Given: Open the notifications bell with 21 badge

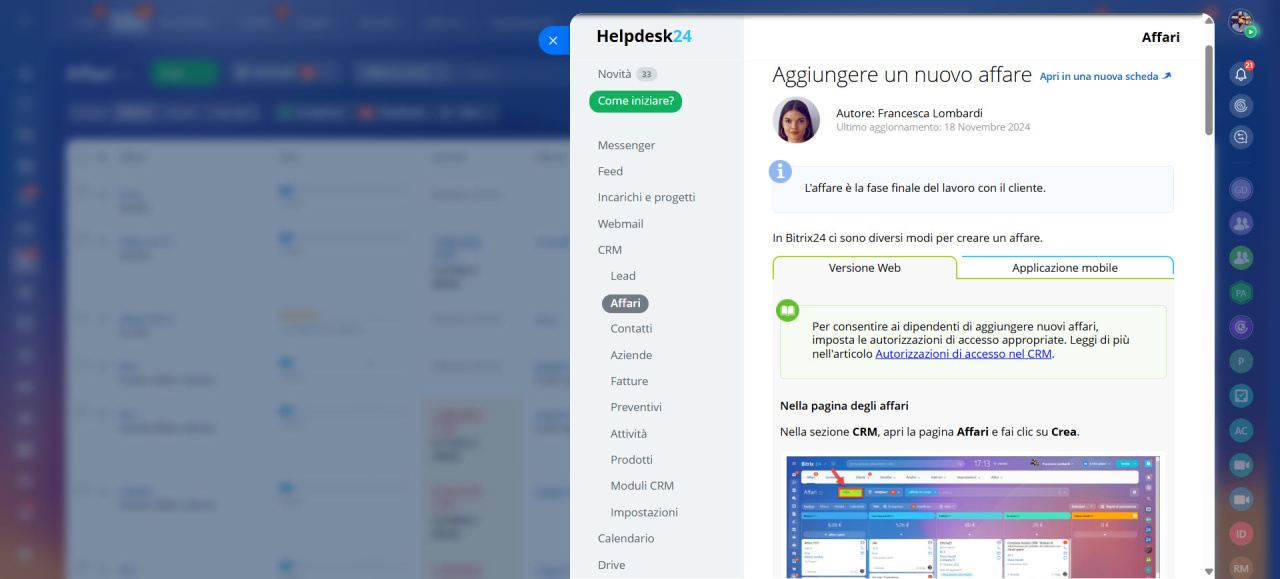Looking at the screenshot, I should pos(1241,73).
